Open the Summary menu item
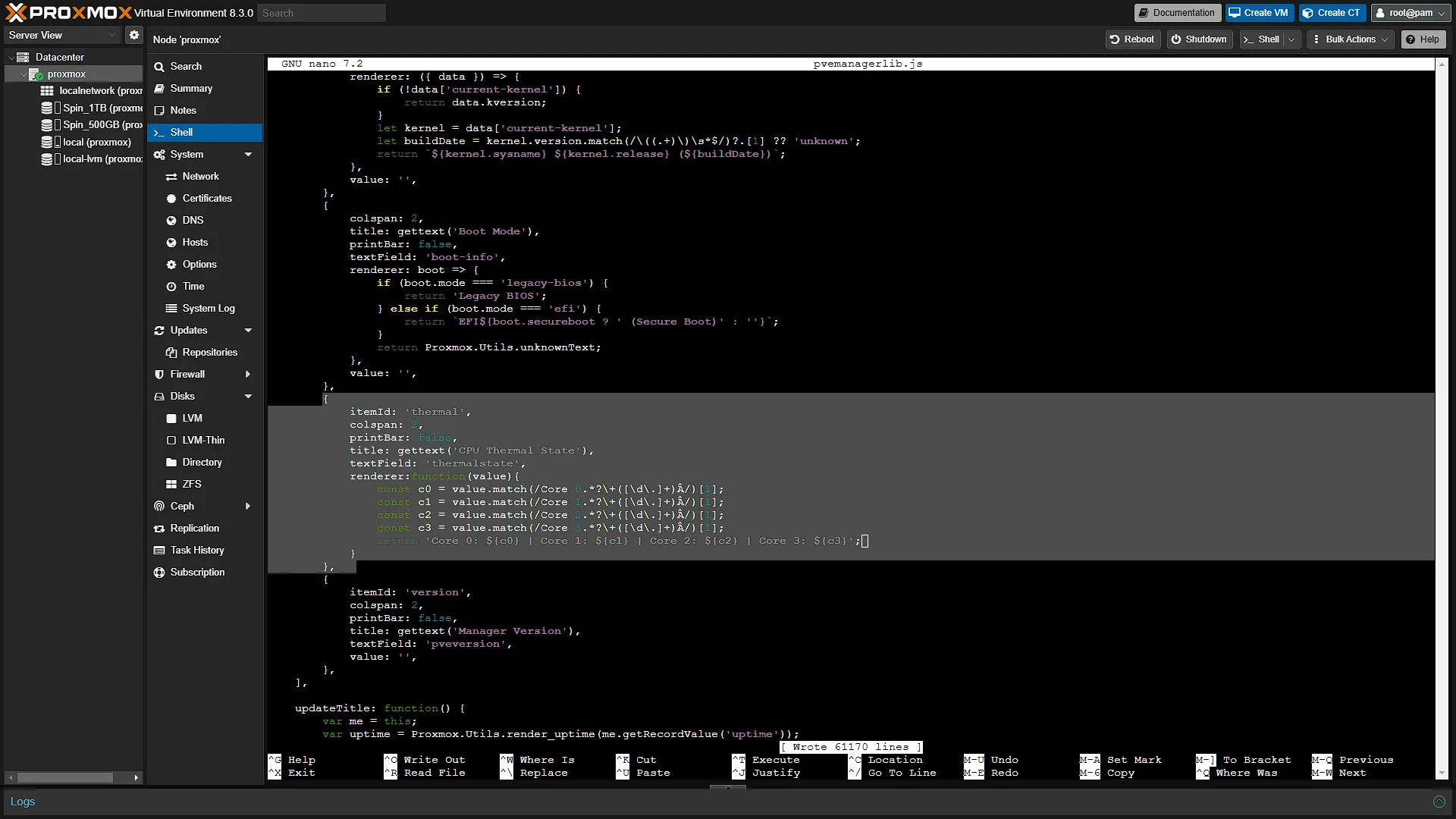Image resolution: width=1456 pixels, height=819 pixels. point(205,89)
